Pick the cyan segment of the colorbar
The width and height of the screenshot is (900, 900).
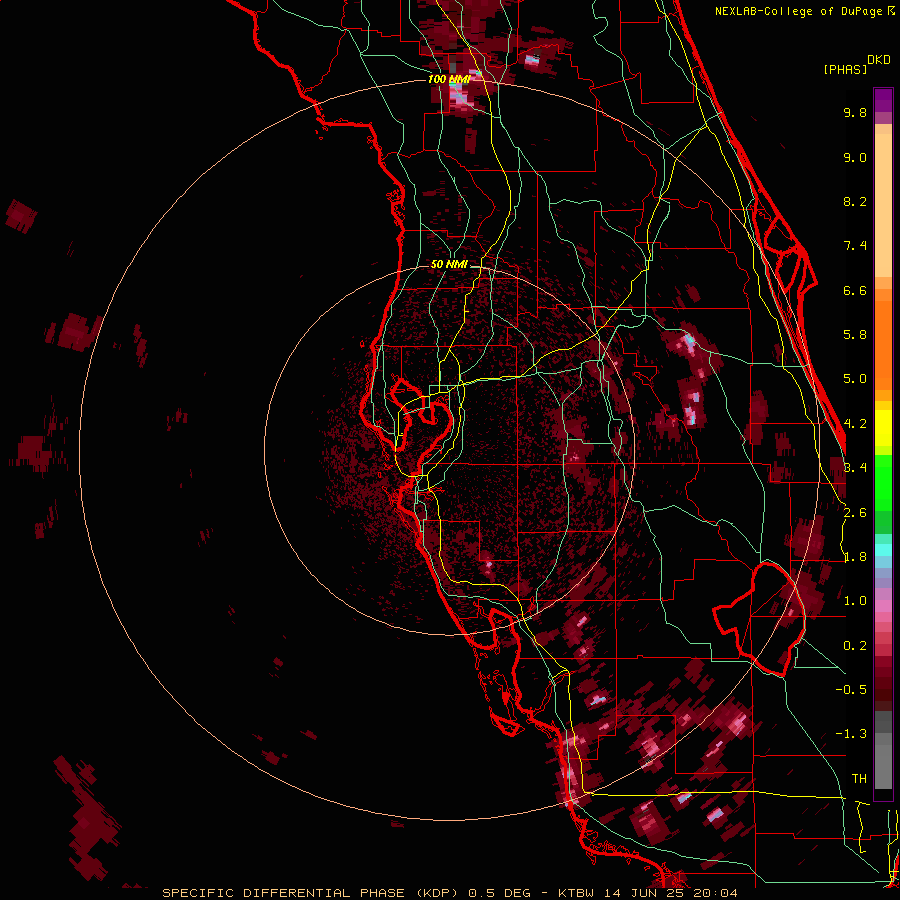click(883, 550)
